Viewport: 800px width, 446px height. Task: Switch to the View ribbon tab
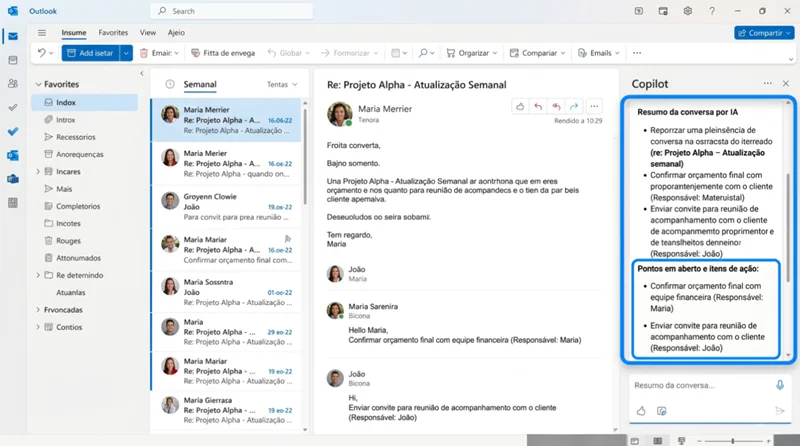tap(148, 33)
